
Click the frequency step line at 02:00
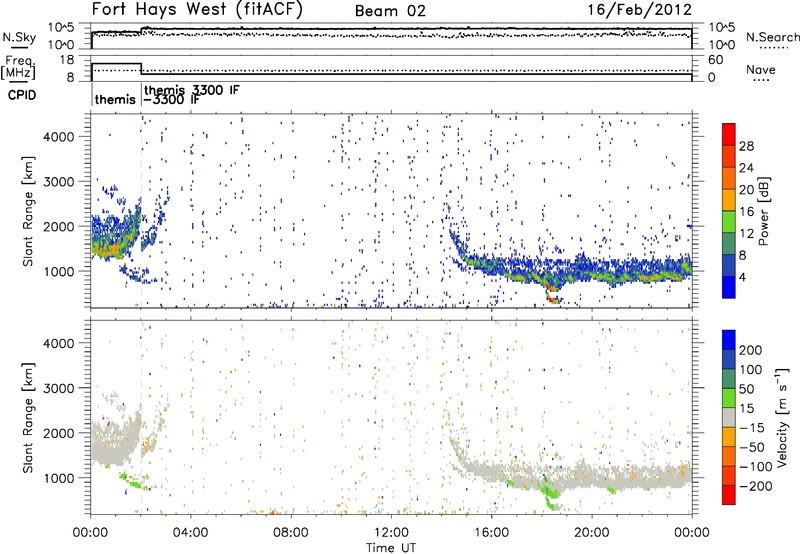(141, 69)
